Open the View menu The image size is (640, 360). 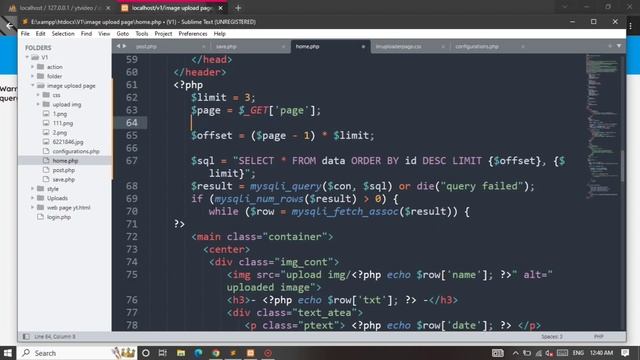click(x=104, y=33)
